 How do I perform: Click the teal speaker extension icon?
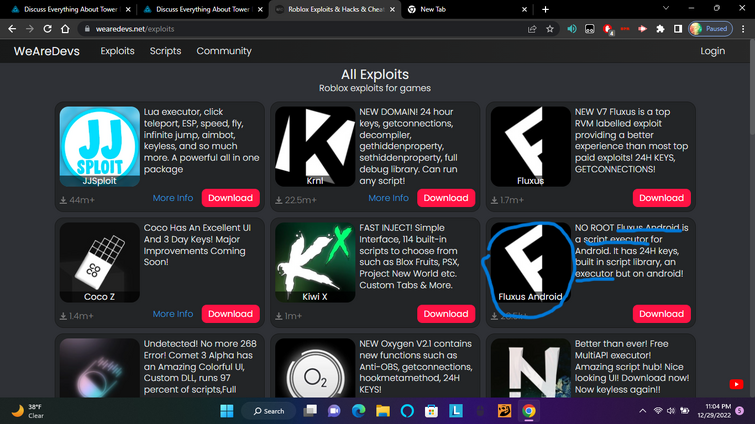[572, 29]
